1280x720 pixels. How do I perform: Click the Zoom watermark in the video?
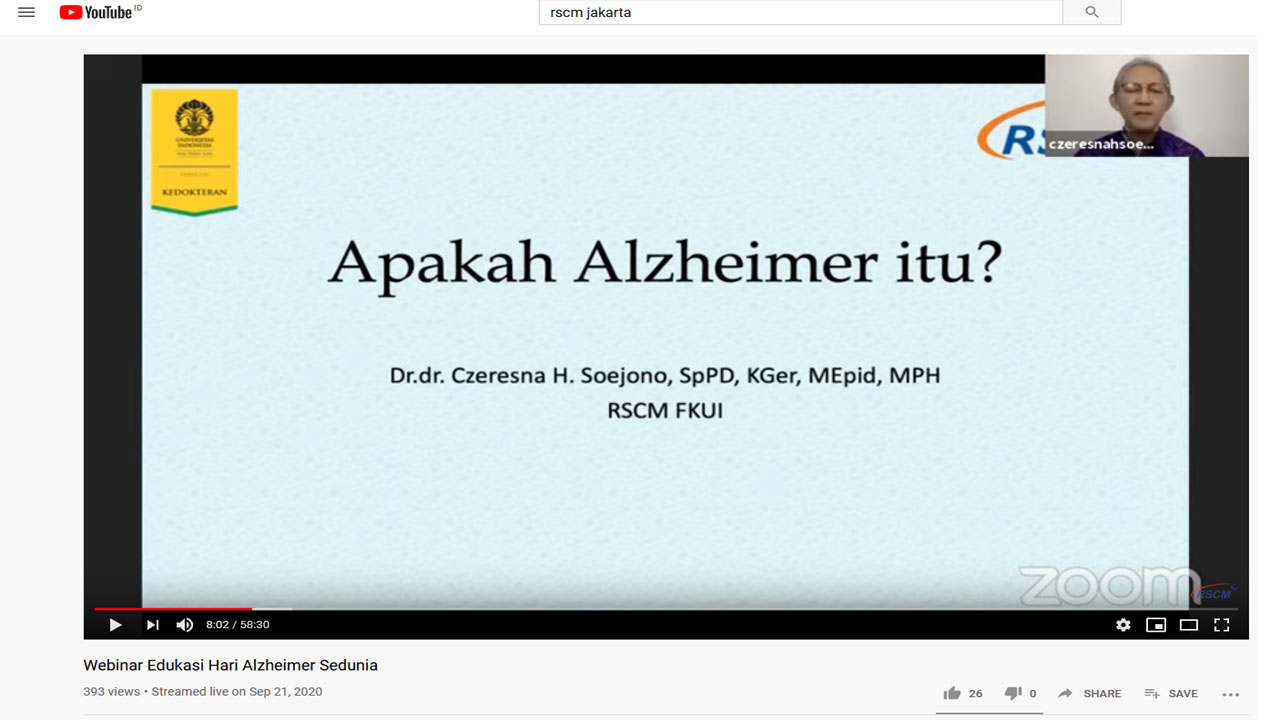1108,586
